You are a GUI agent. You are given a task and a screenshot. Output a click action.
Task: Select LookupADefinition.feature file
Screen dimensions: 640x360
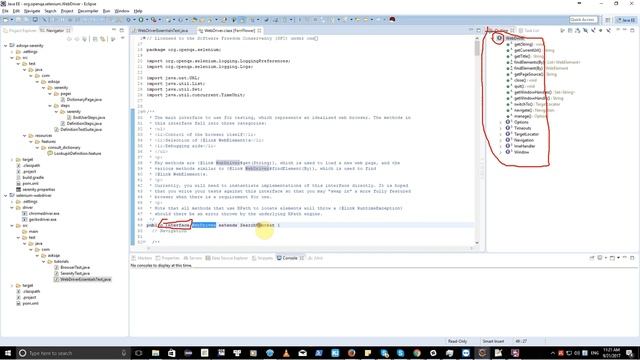pos(74,153)
